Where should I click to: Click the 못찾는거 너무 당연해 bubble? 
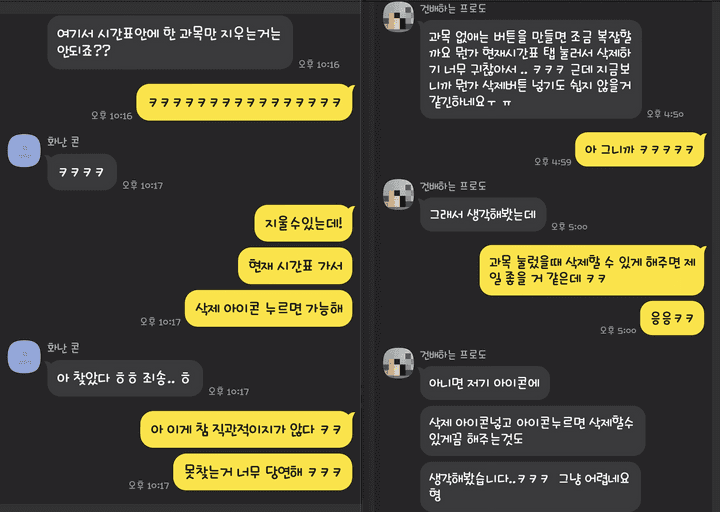263,472
